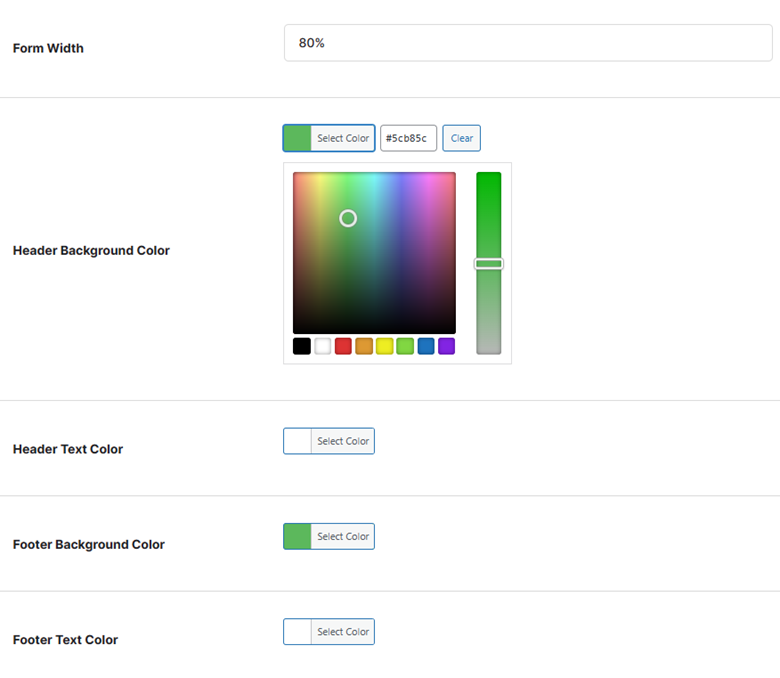Open Footer Background Color Select Color picker
This screenshot has width=780, height=678.
(x=329, y=536)
